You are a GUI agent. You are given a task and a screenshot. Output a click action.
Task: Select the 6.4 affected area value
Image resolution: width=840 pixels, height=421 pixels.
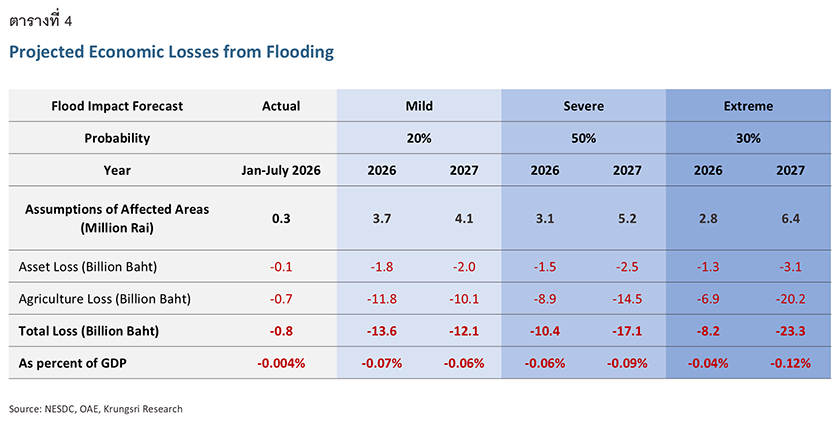(x=790, y=219)
